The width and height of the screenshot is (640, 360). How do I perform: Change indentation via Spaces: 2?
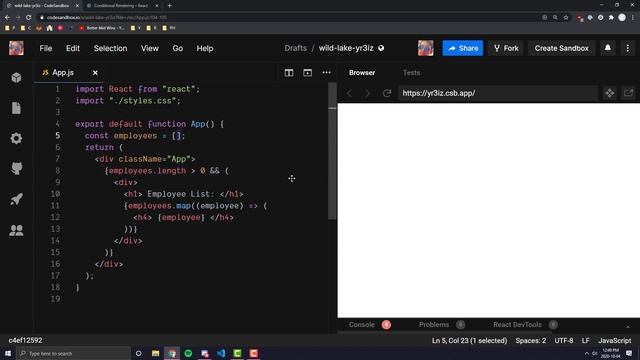(531, 340)
